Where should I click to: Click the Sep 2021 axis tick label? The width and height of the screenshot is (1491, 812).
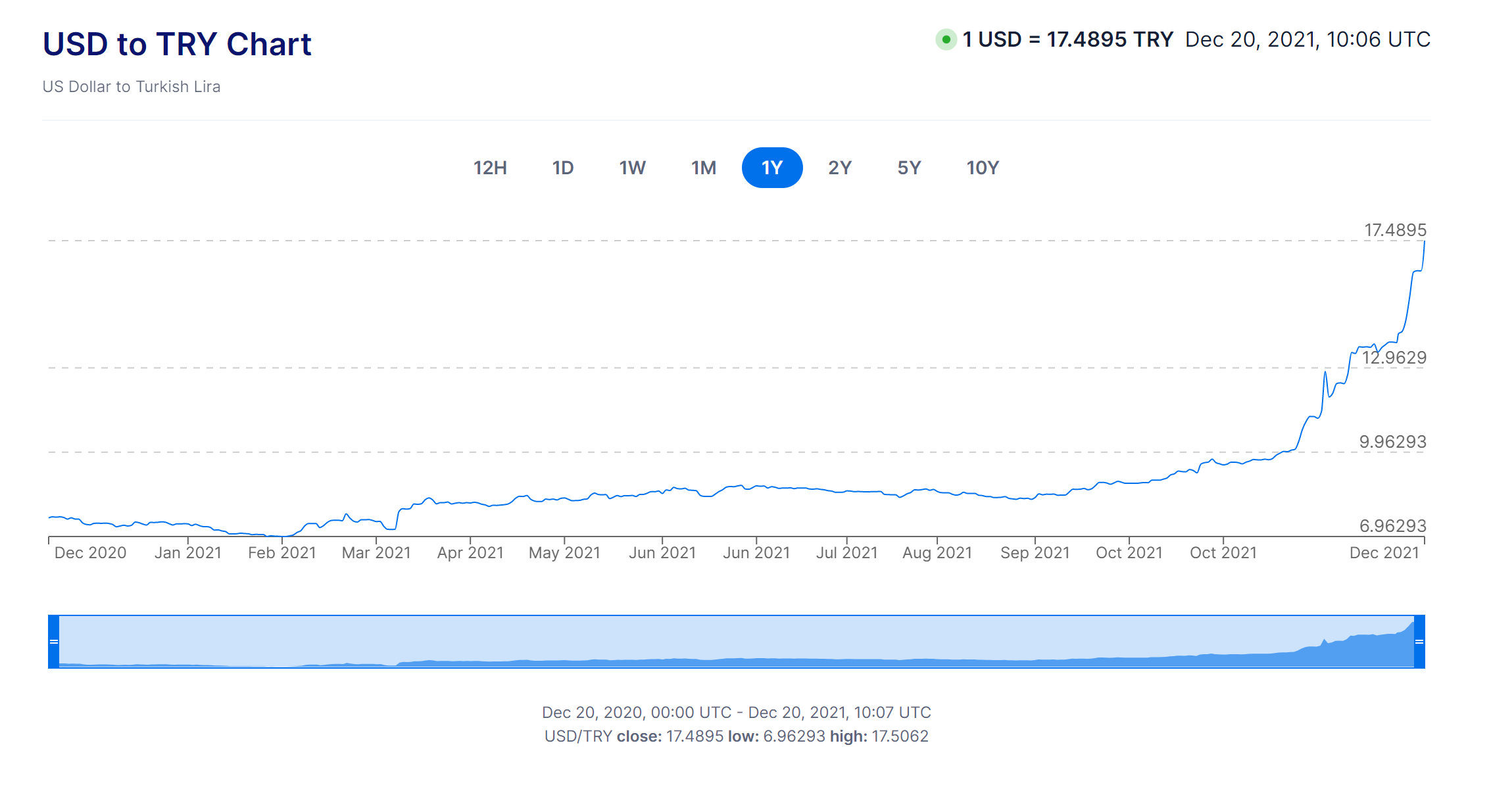point(1035,553)
